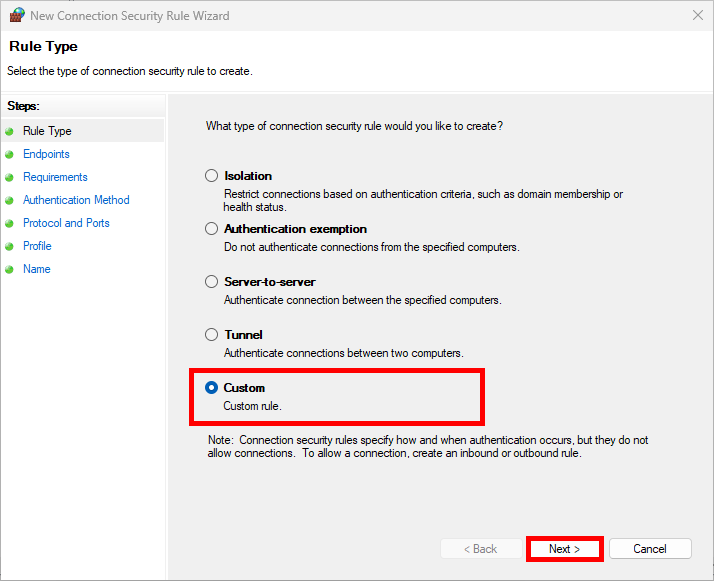
Task: Click 'Authenticate connections between two computers.' text
Action: pos(344,353)
